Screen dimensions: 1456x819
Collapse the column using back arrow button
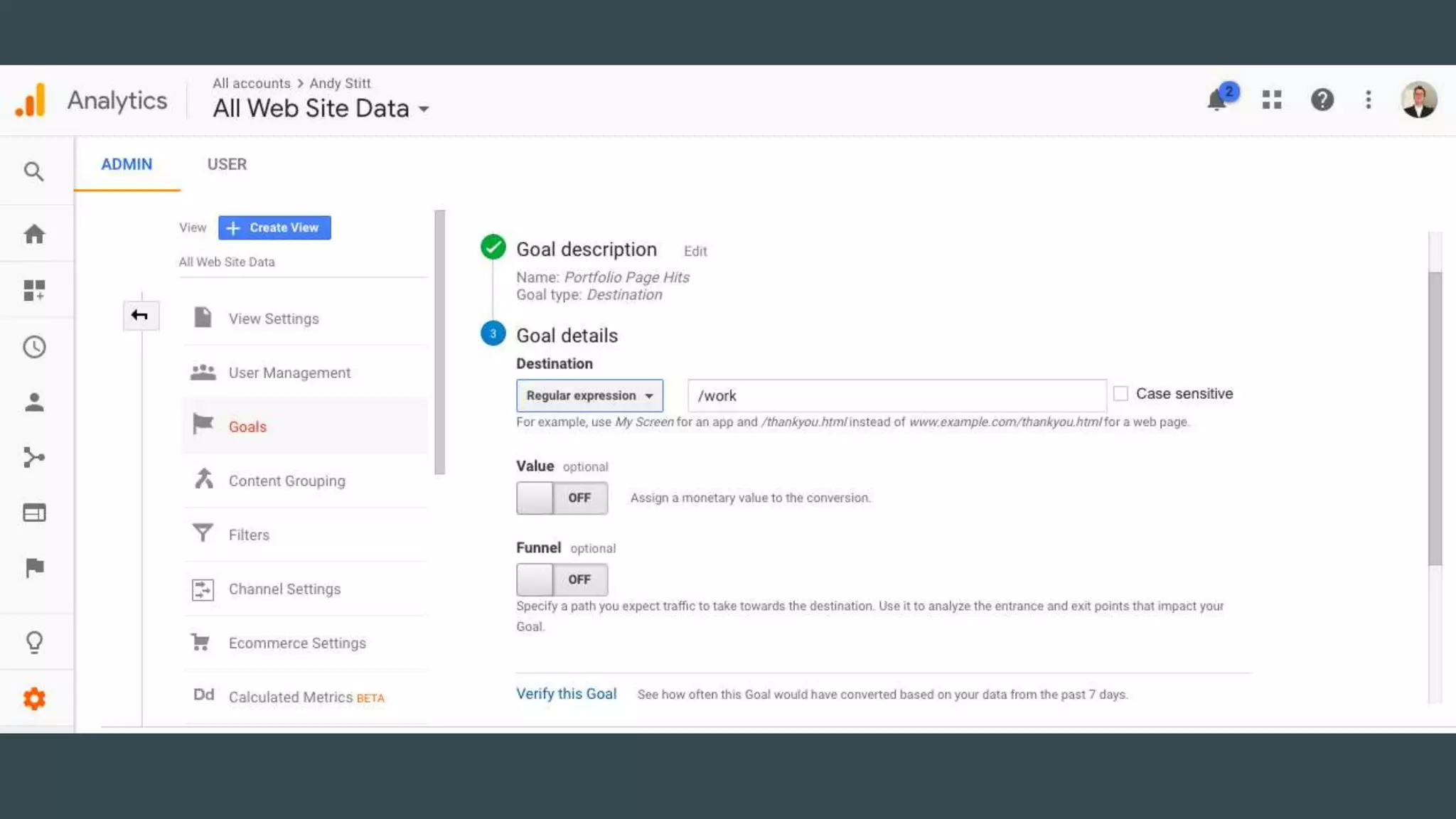[140, 316]
